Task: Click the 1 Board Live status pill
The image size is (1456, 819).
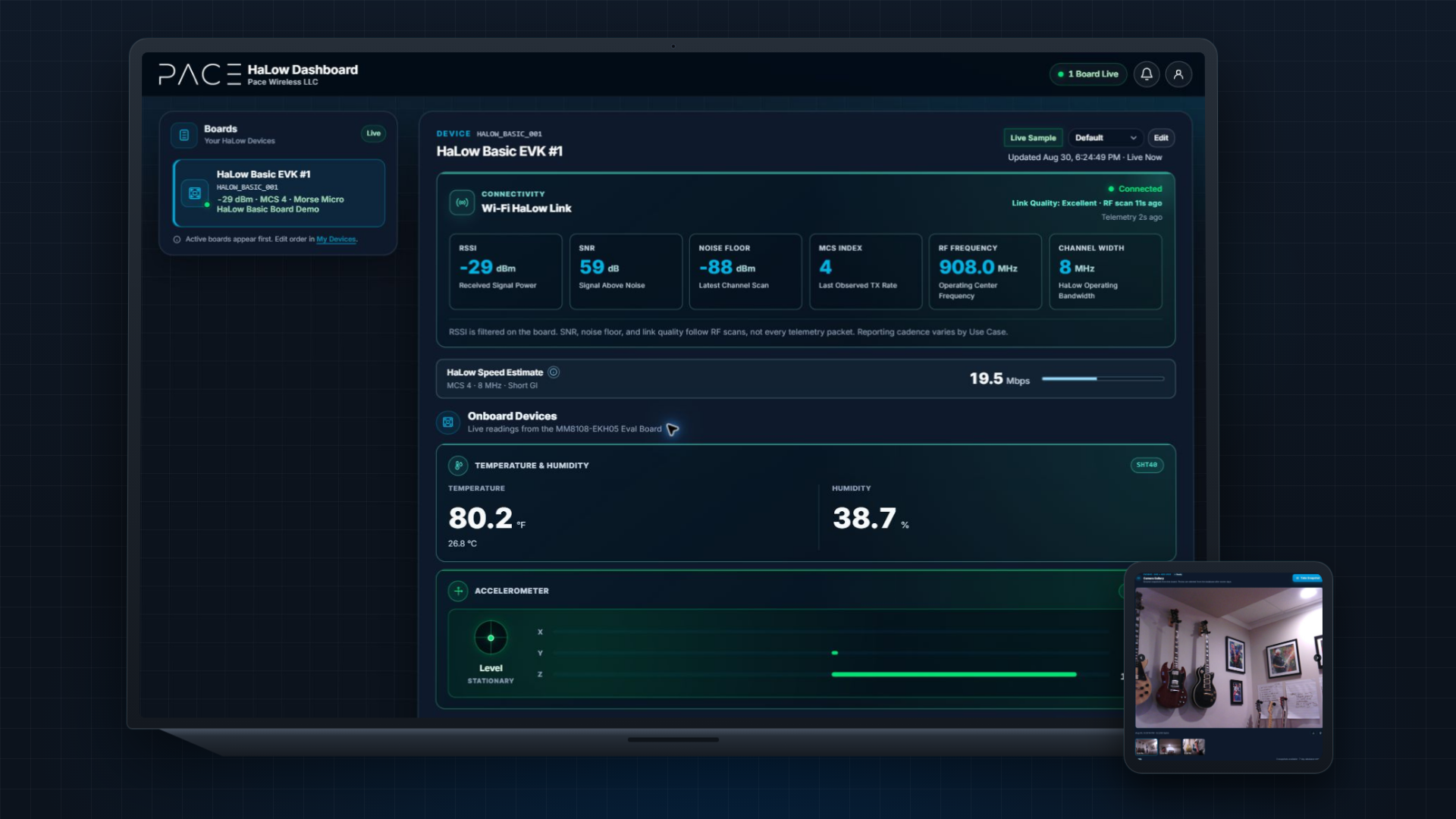Action: (1088, 74)
